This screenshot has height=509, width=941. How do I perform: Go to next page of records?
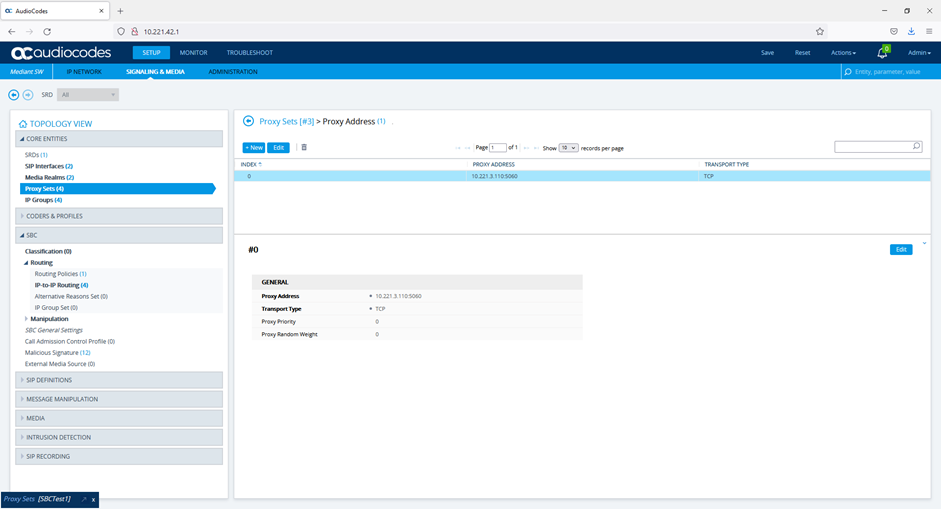(x=526, y=148)
